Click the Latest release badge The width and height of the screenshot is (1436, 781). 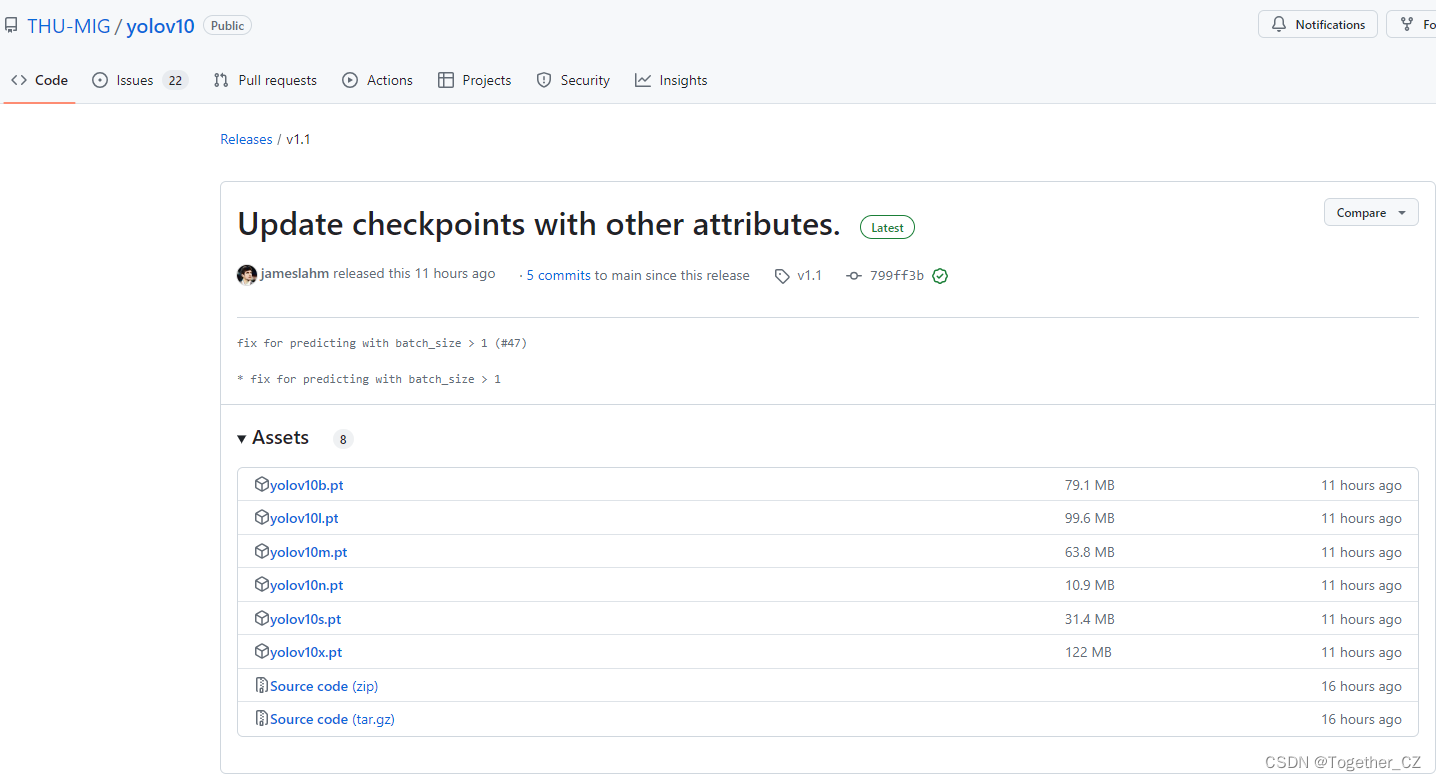887,228
